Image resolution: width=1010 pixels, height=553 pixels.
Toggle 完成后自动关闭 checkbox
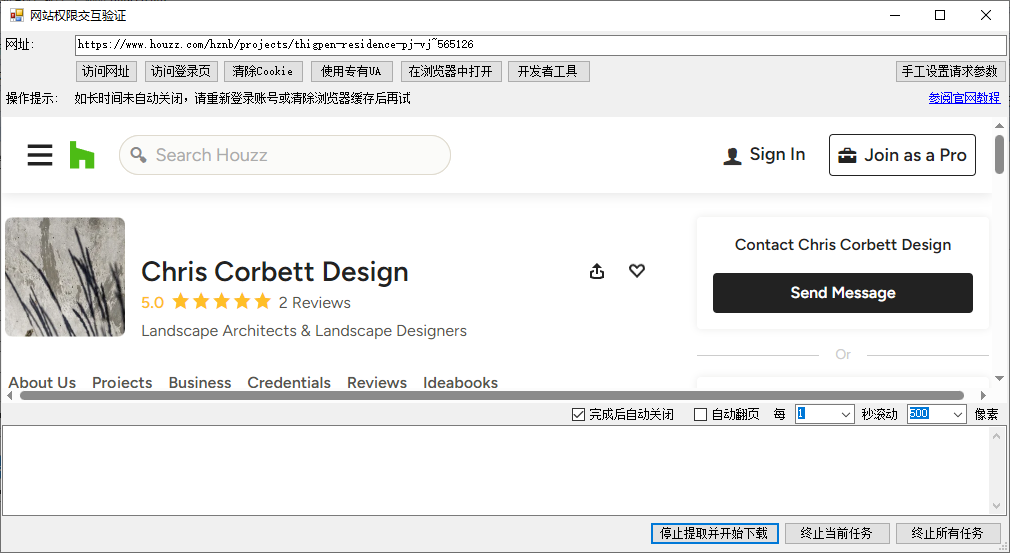[578, 415]
